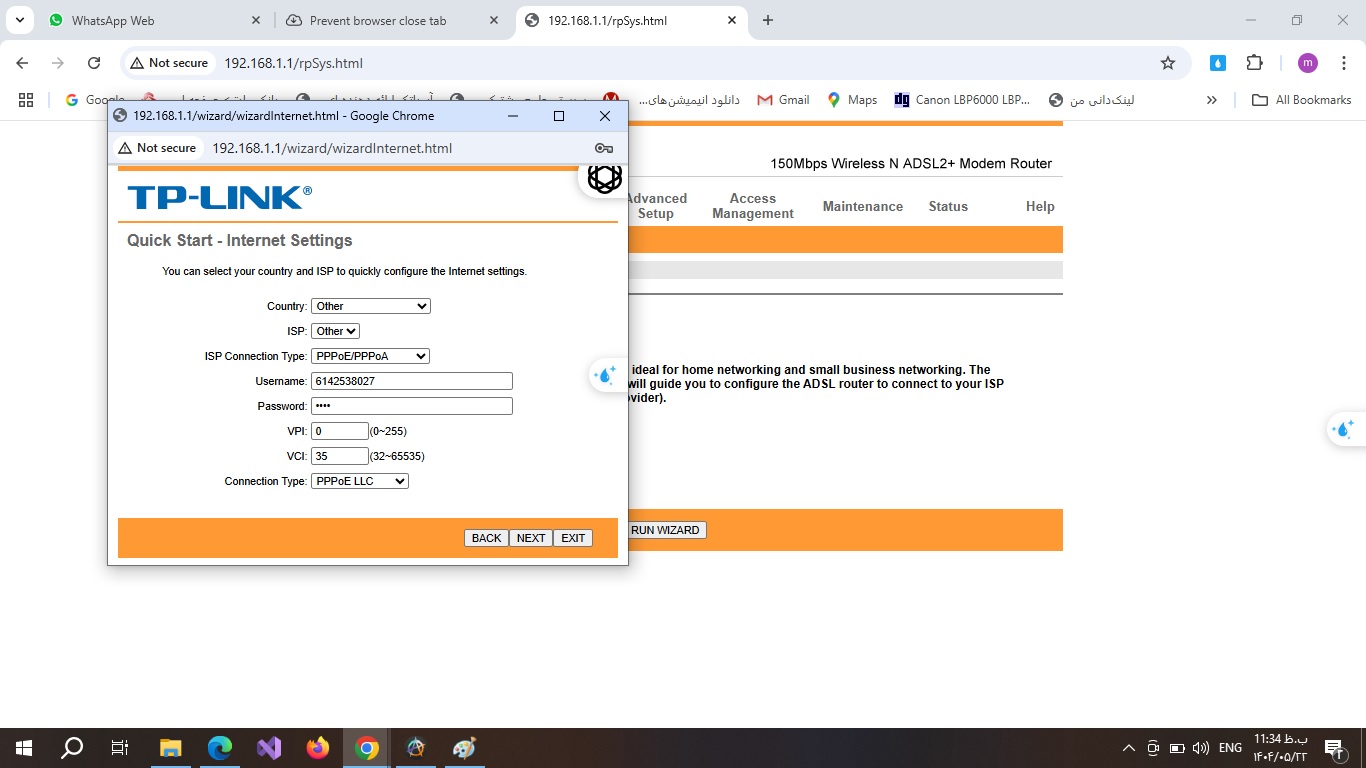The image size is (1366, 768).
Task: Open the Maintenance menu in router page
Action: point(862,206)
